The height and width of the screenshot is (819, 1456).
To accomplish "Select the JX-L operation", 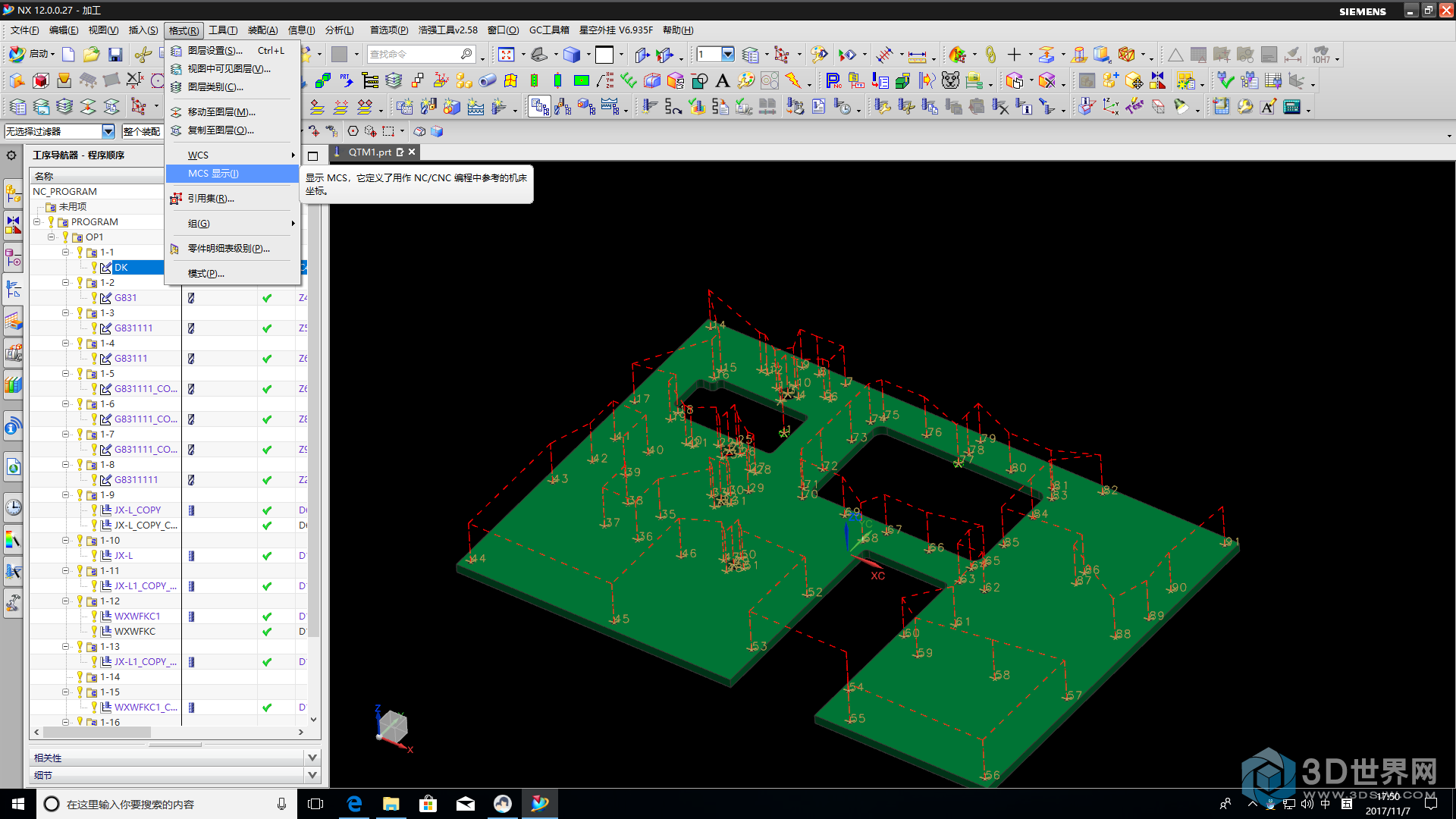I will [x=124, y=555].
